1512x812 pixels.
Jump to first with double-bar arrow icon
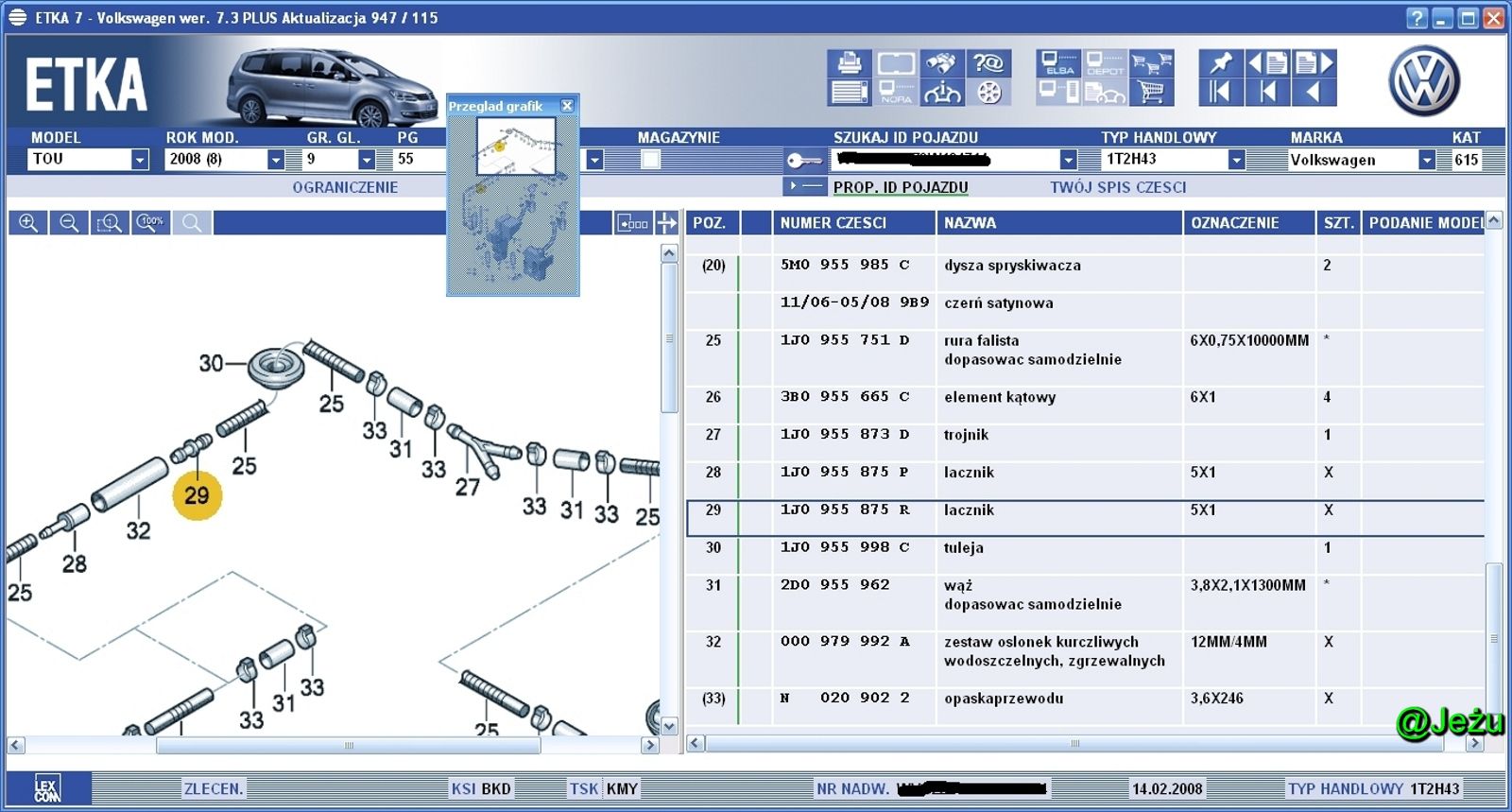[1221, 92]
